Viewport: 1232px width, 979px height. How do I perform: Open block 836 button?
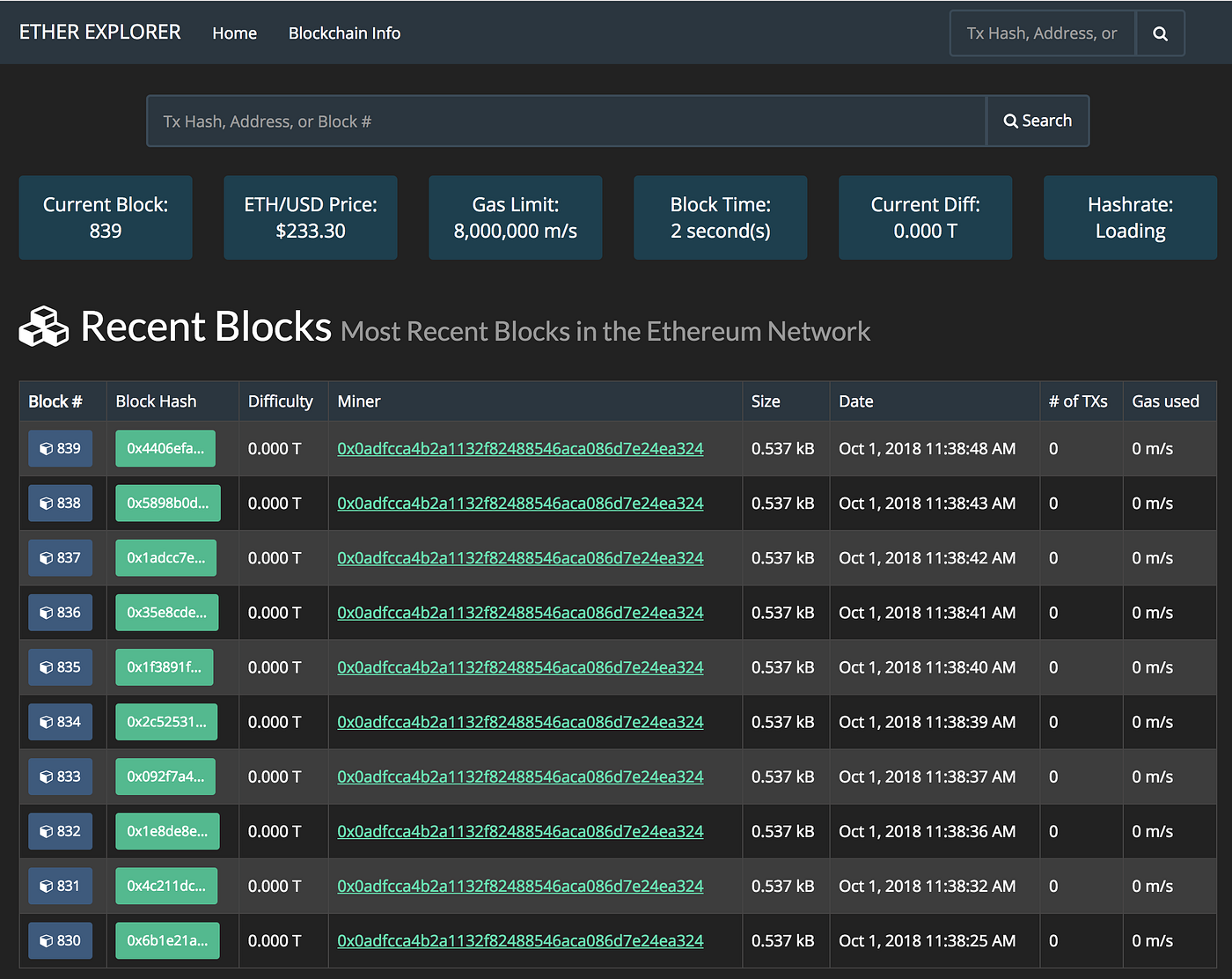tap(60, 613)
